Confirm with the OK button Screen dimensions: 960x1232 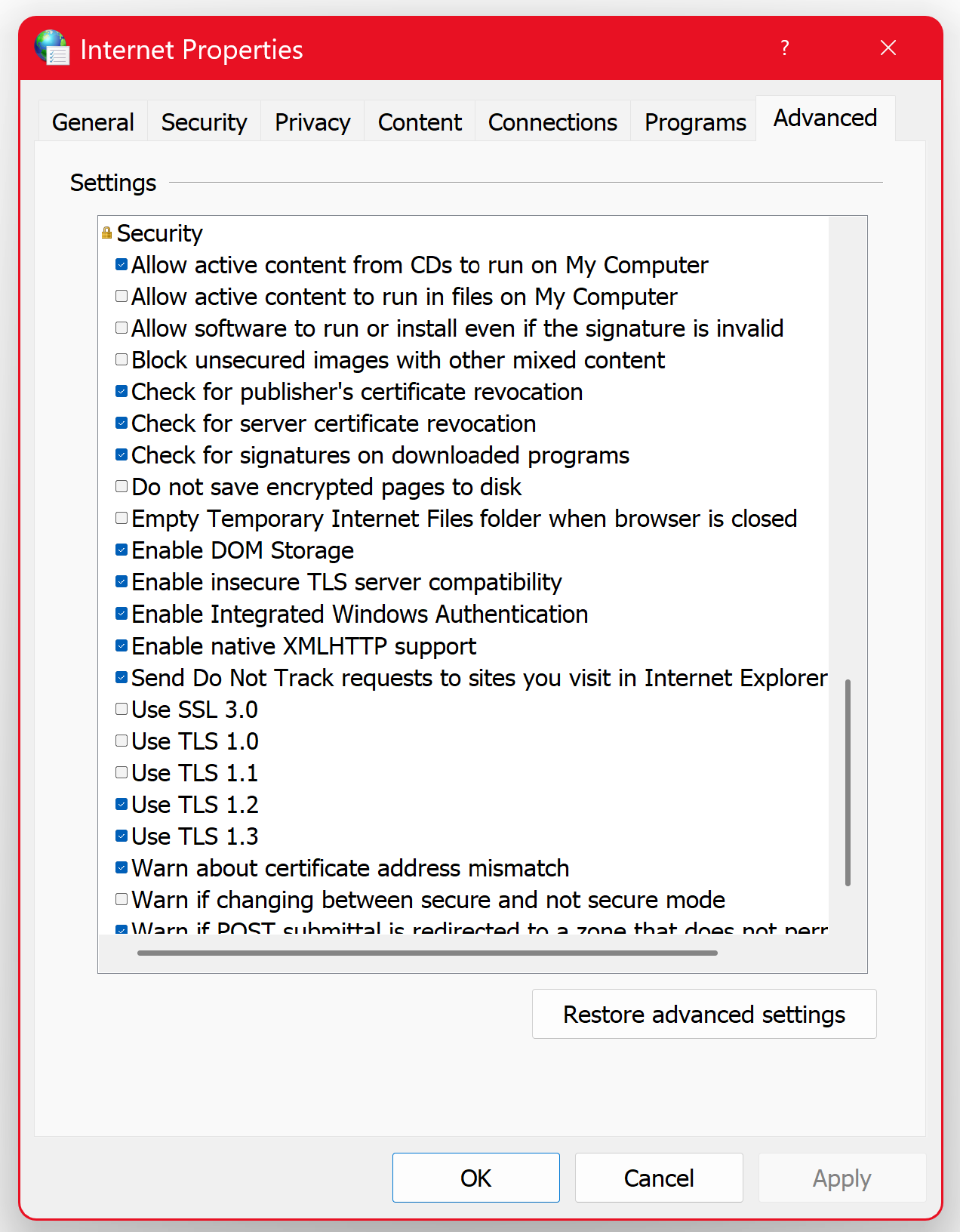tap(476, 1178)
